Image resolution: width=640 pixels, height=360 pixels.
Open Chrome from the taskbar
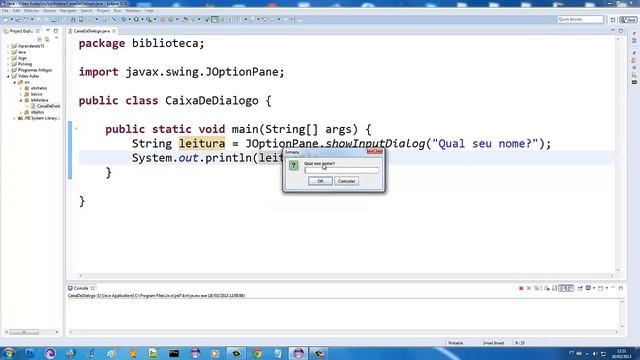coord(257,353)
